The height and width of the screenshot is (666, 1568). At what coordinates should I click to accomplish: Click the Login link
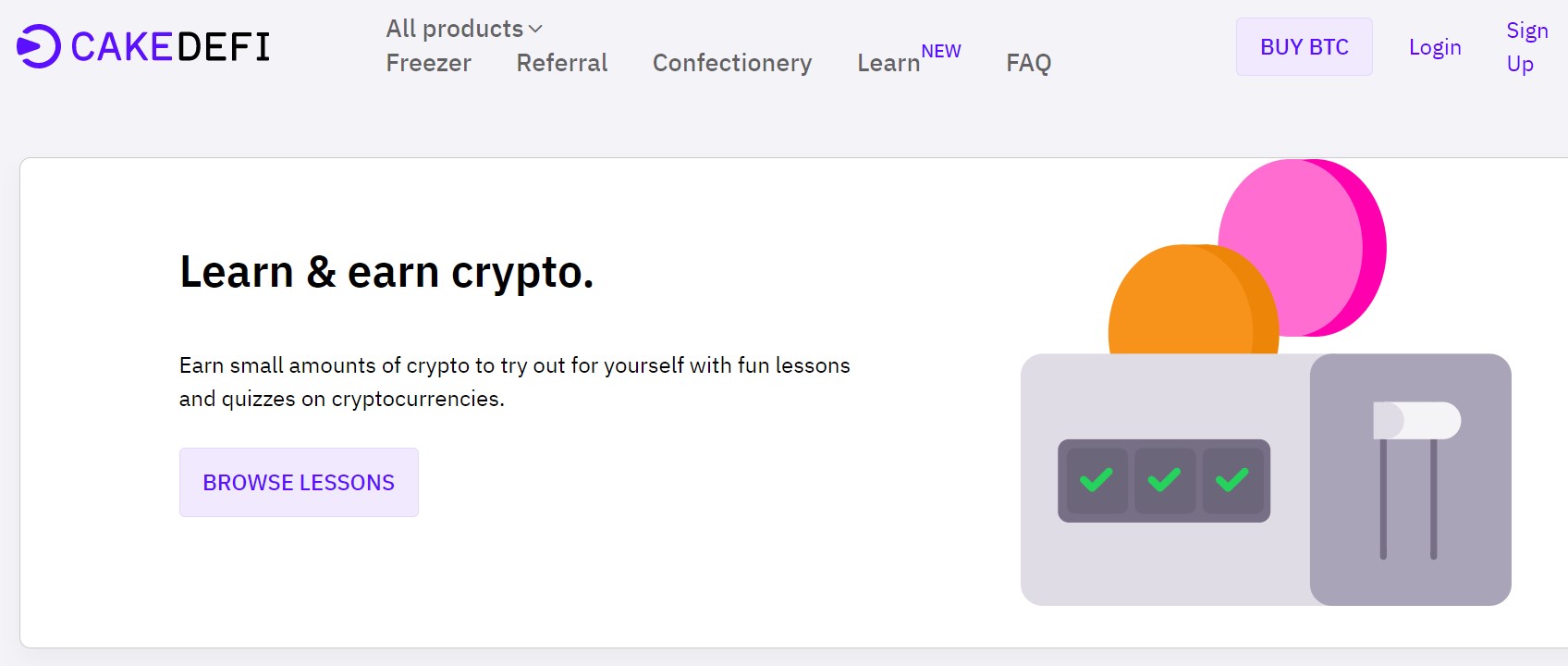1435,47
